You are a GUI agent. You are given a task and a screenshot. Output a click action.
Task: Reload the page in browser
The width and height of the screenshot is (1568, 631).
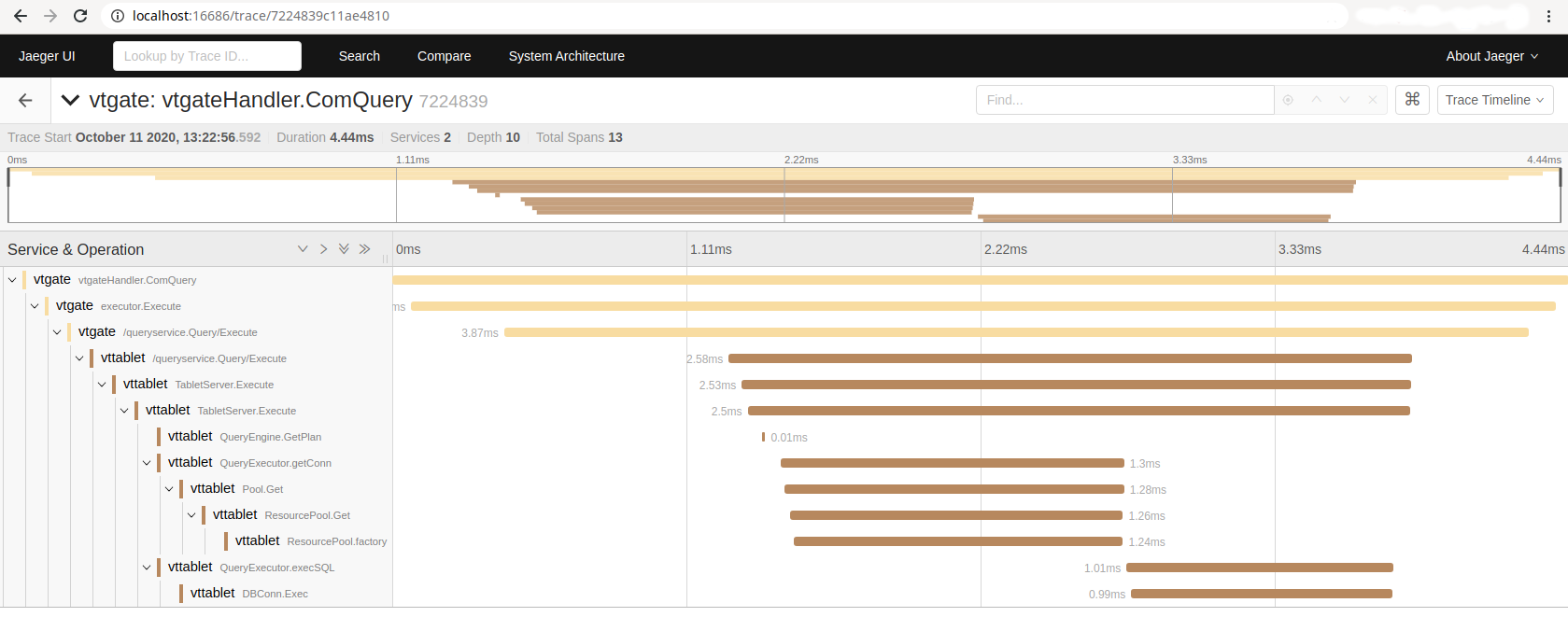80,16
